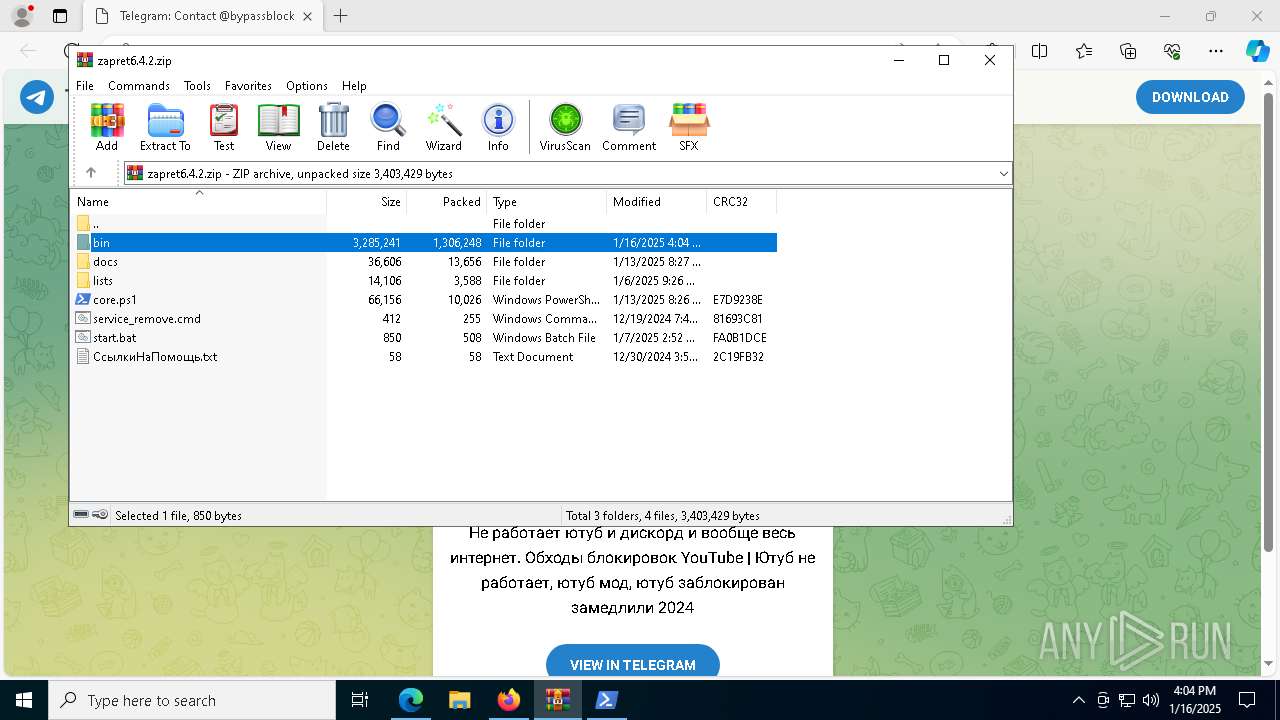Click the Add toolbar icon in WinRAR
The height and width of the screenshot is (720, 1280).
point(107,127)
